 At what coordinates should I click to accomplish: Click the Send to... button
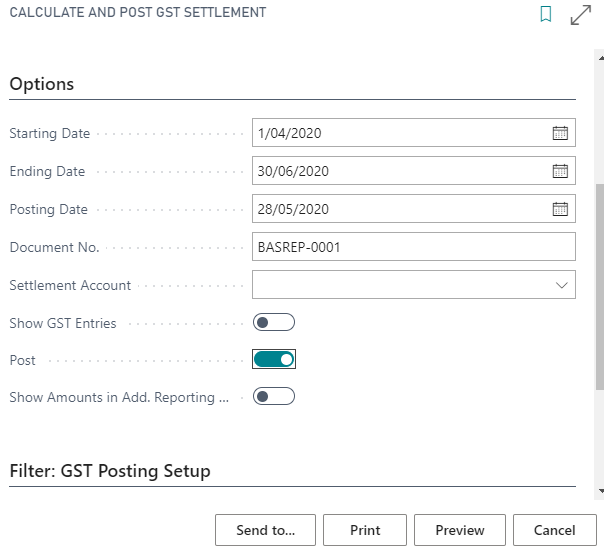point(265,530)
